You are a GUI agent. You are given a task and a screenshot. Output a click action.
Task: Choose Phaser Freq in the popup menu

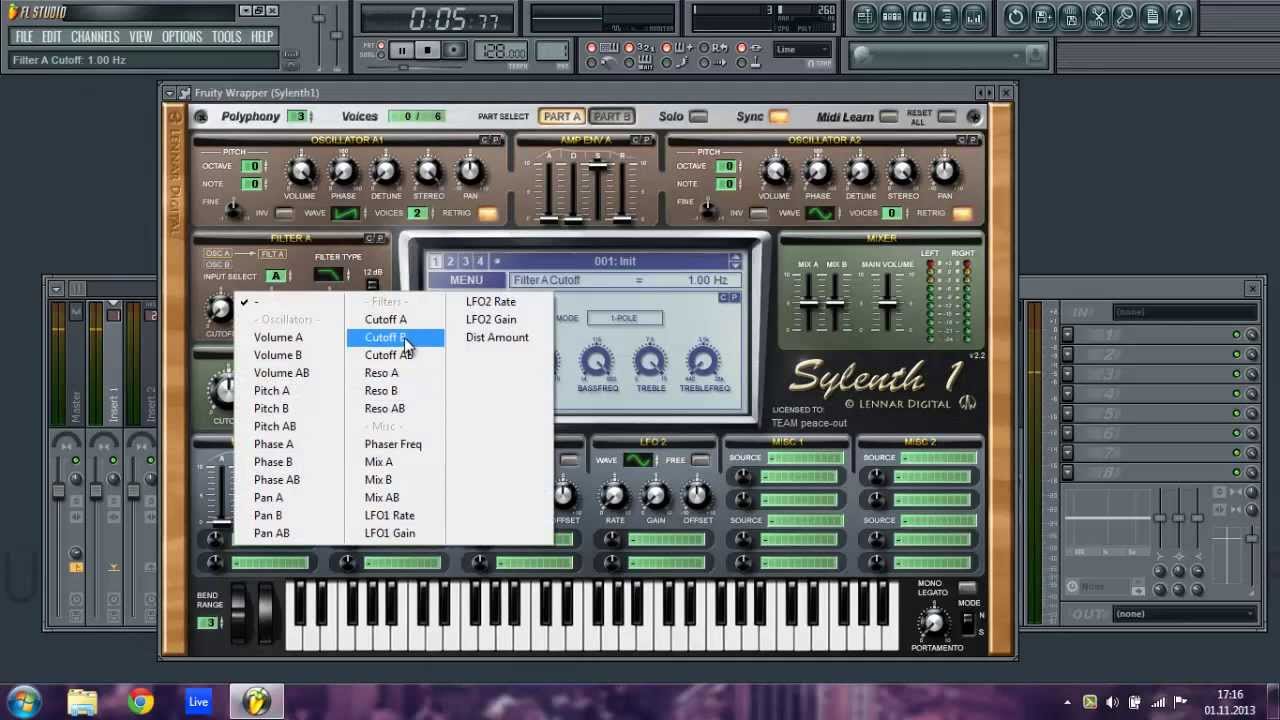pos(393,444)
